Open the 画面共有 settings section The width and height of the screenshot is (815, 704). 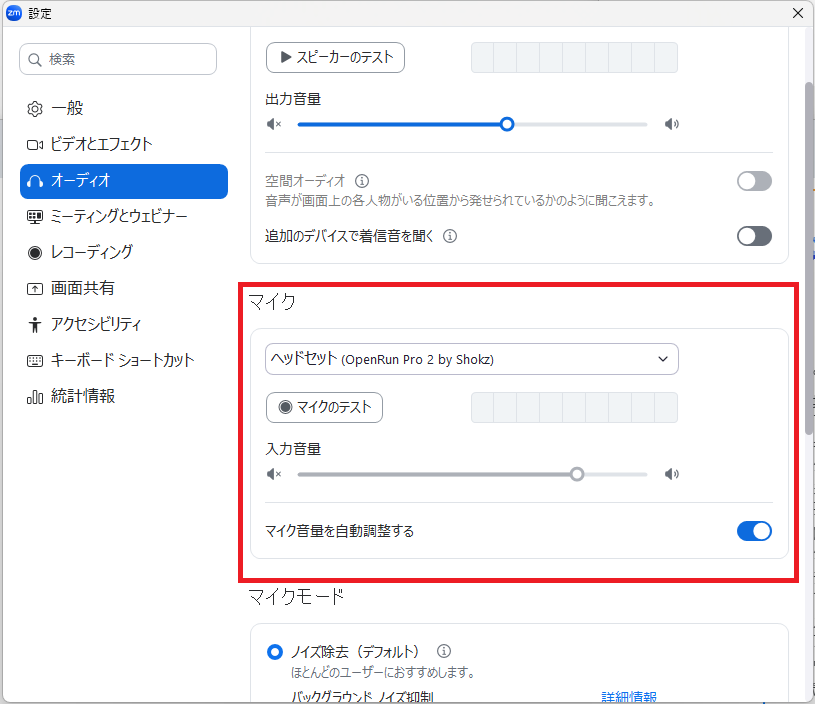click(124, 289)
